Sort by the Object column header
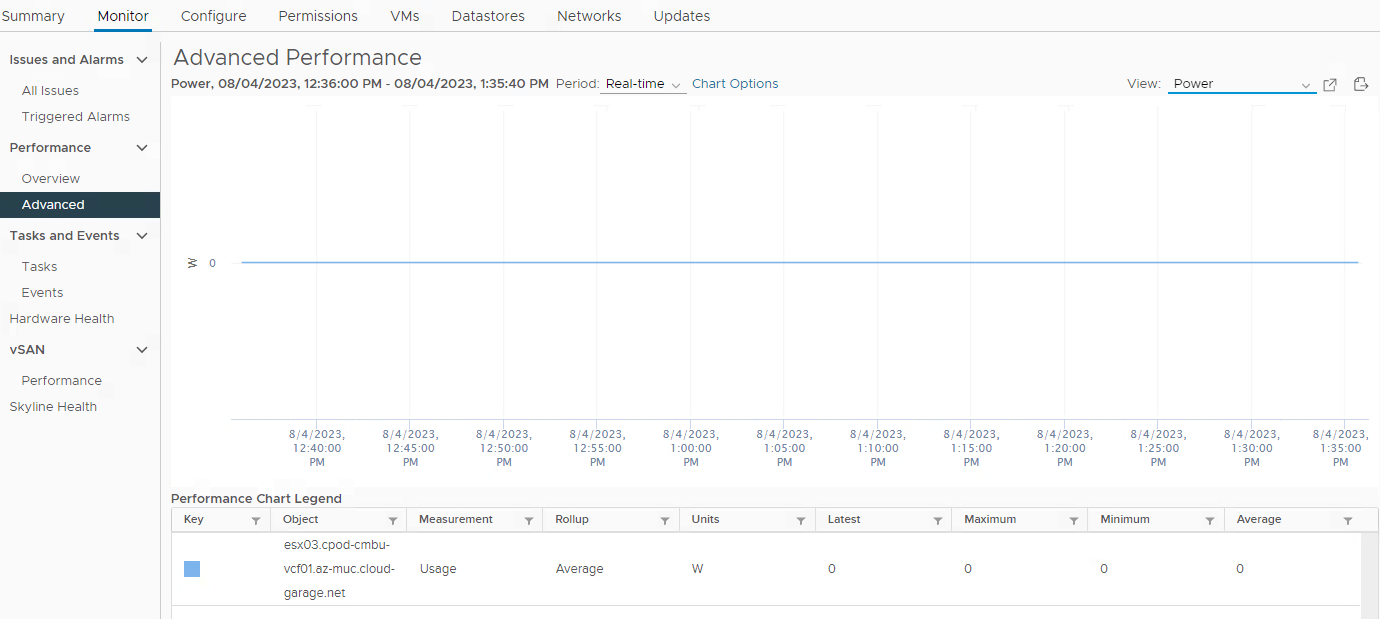This screenshot has width=1380, height=619. tap(301, 520)
